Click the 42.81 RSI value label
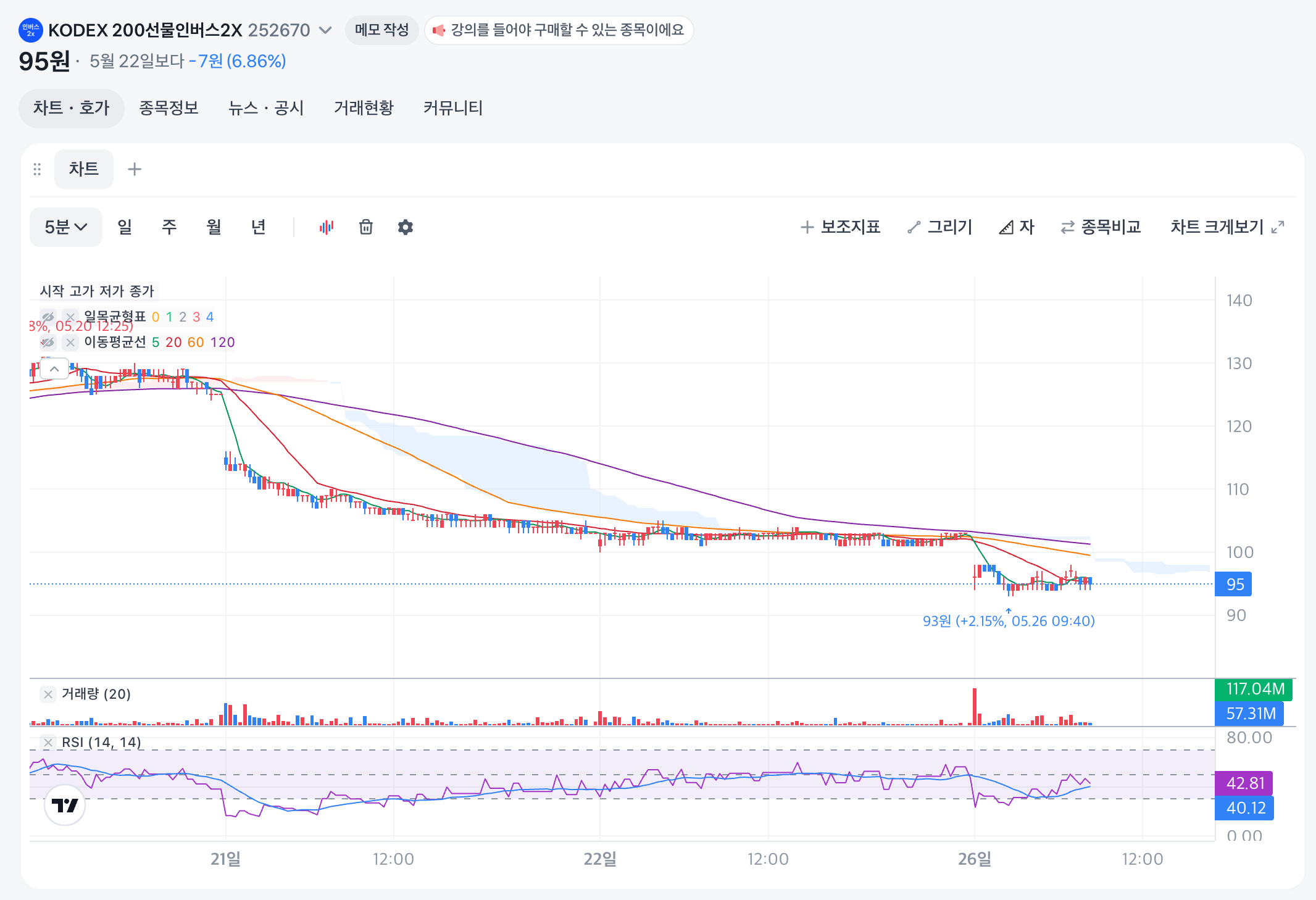 [x=1244, y=783]
